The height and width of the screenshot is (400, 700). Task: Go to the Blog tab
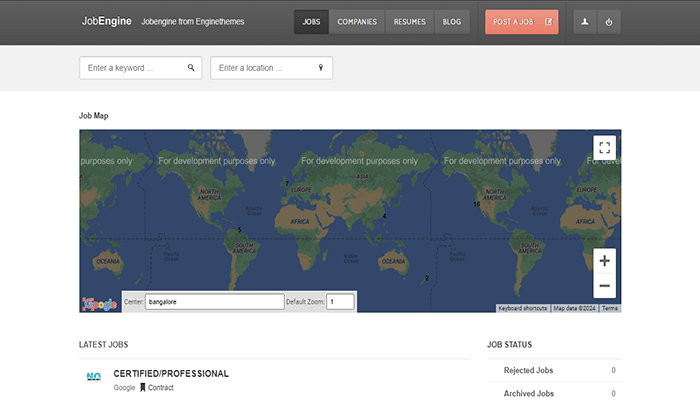452,21
